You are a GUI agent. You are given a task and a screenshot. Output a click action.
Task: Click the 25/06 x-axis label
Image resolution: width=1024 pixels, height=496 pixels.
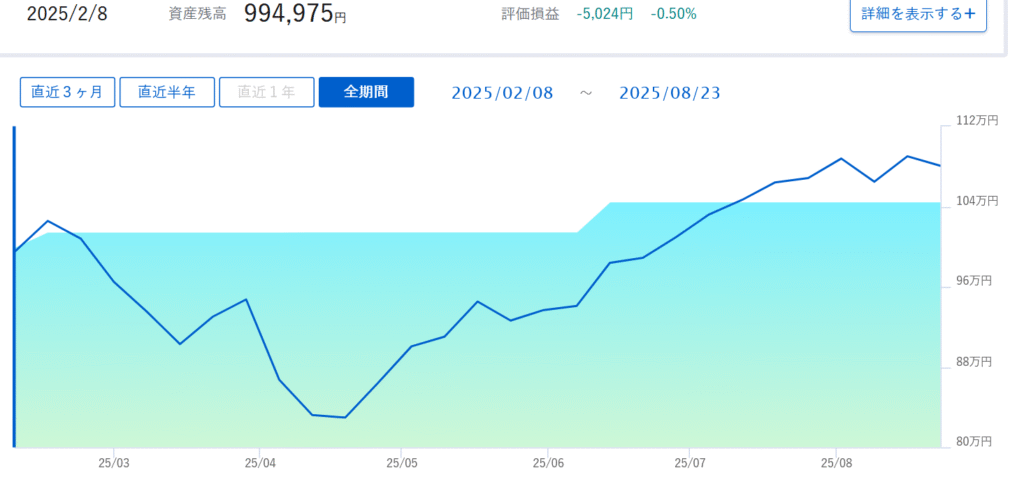(x=547, y=463)
